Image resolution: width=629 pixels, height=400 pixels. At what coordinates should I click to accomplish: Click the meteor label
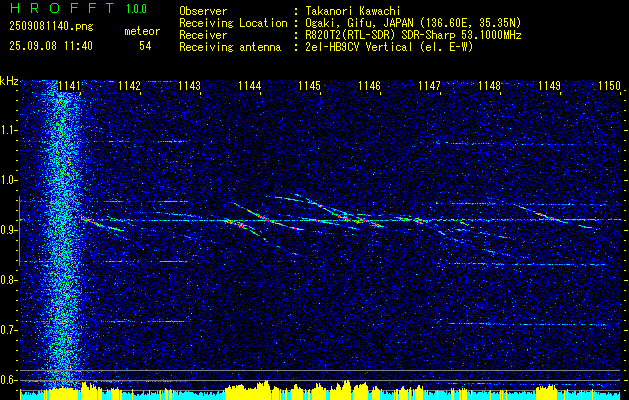click(x=142, y=31)
